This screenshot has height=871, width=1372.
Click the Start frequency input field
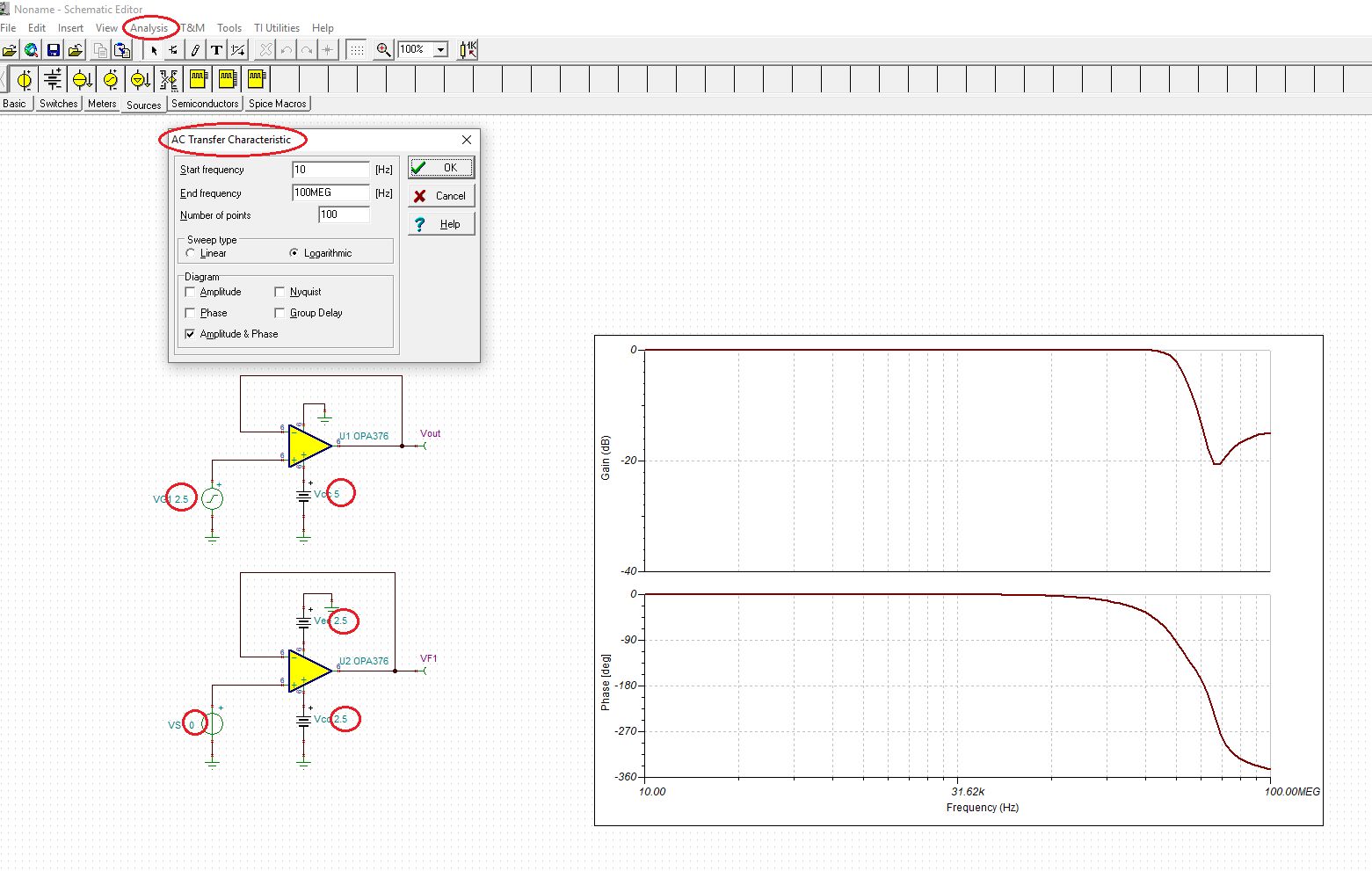point(331,170)
